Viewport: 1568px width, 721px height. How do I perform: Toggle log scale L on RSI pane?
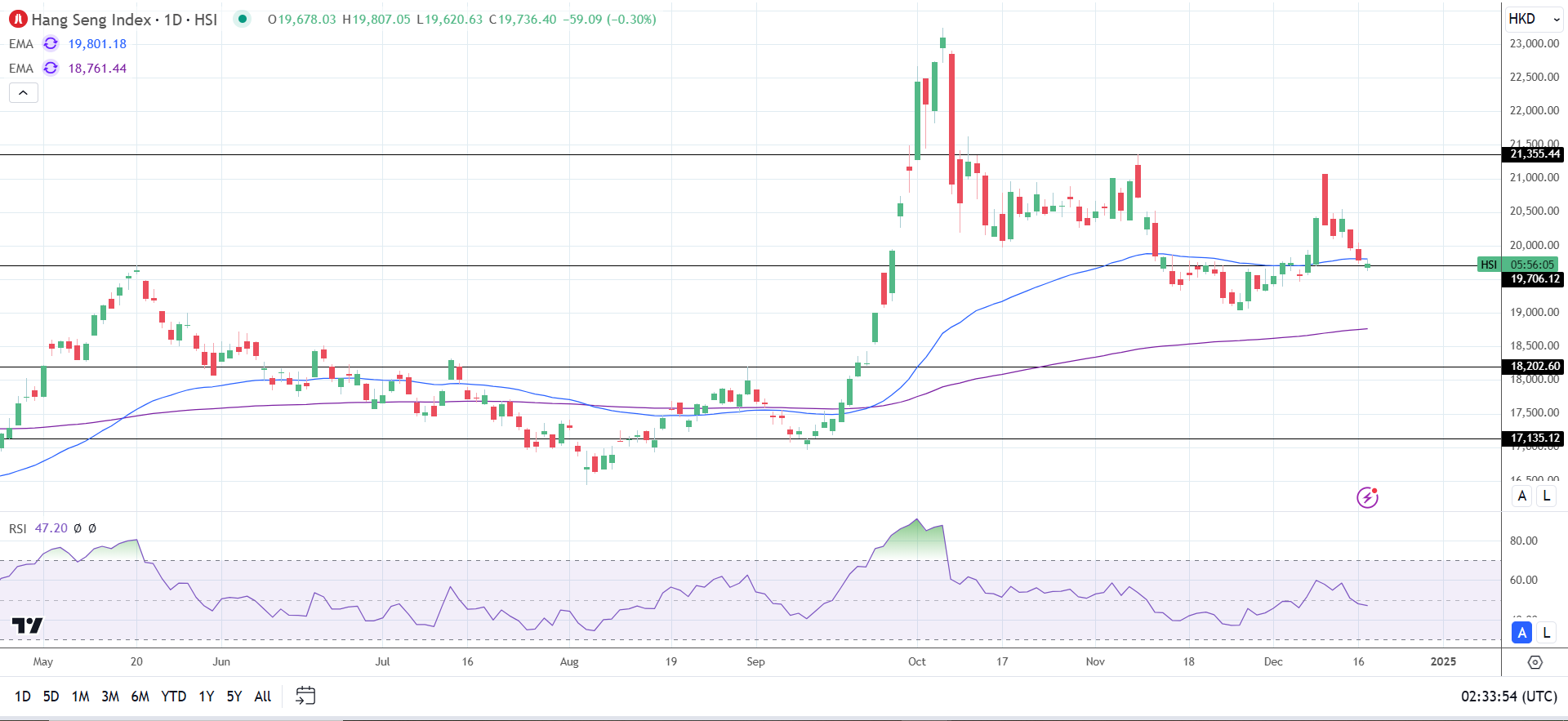coord(1547,633)
